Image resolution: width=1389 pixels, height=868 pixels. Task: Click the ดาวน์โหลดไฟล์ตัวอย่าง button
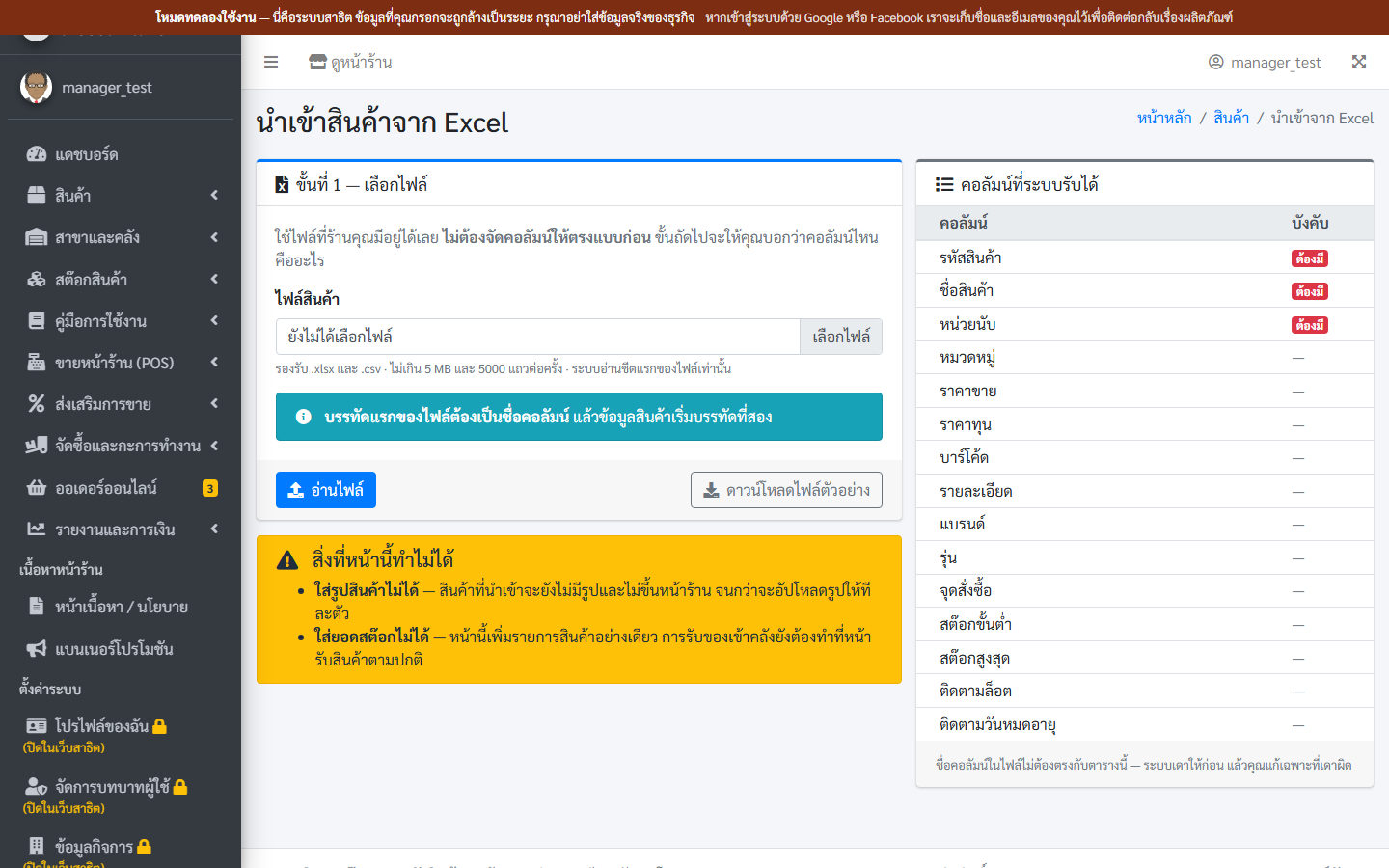pos(786,490)
